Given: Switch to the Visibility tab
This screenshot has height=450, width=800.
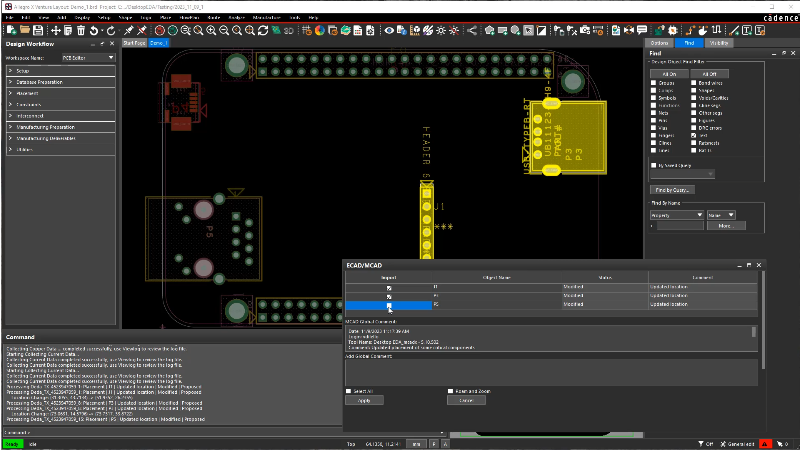Looking at the screenshot, I should pyautogui.click(x=719, y=43).
